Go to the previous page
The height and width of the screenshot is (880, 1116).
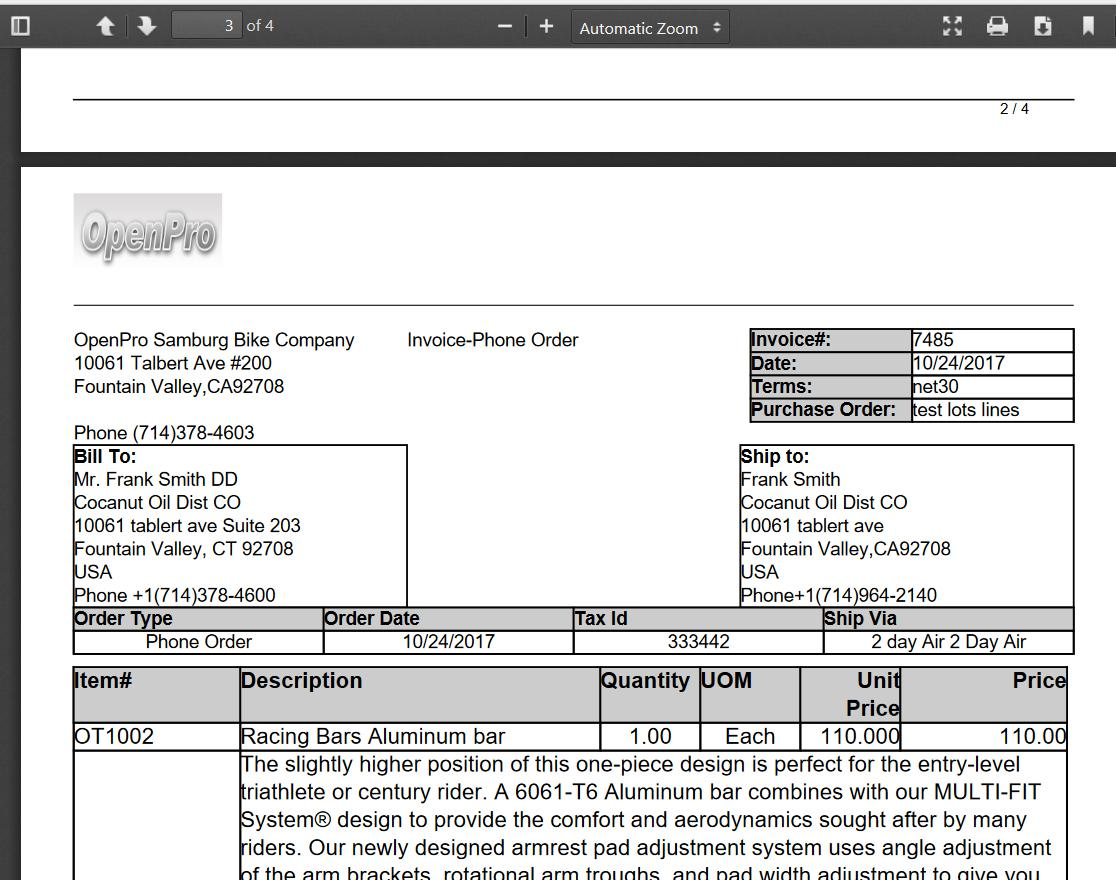click(x=105, y=26)
